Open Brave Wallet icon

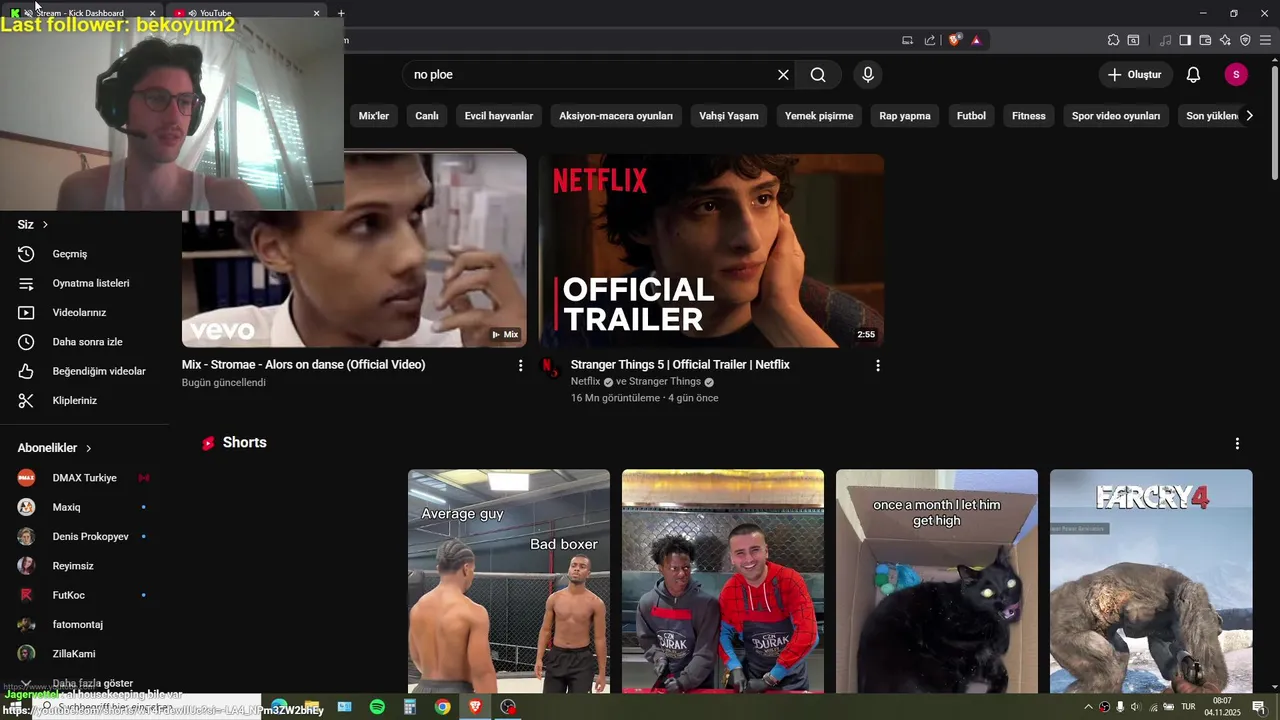[x=1205, y=40]
